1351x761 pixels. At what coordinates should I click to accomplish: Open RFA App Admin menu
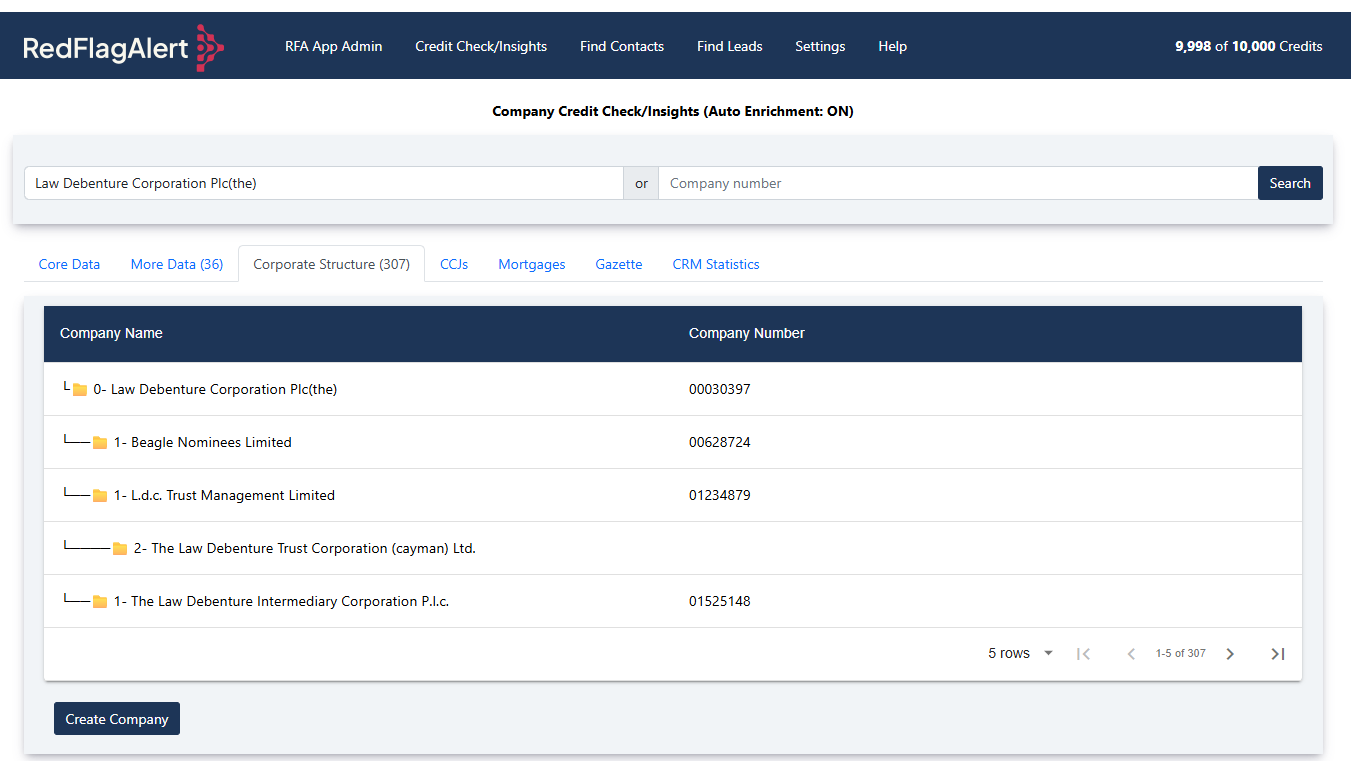tap(334, 46)
